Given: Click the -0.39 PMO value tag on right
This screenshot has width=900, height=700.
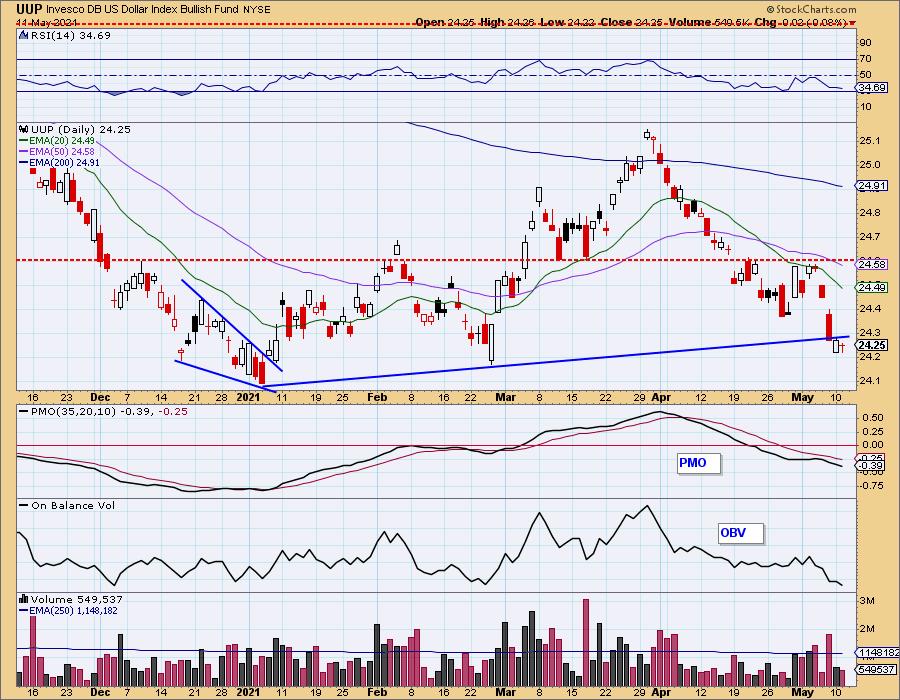Looking at the screenshot, I should [871, 466].
